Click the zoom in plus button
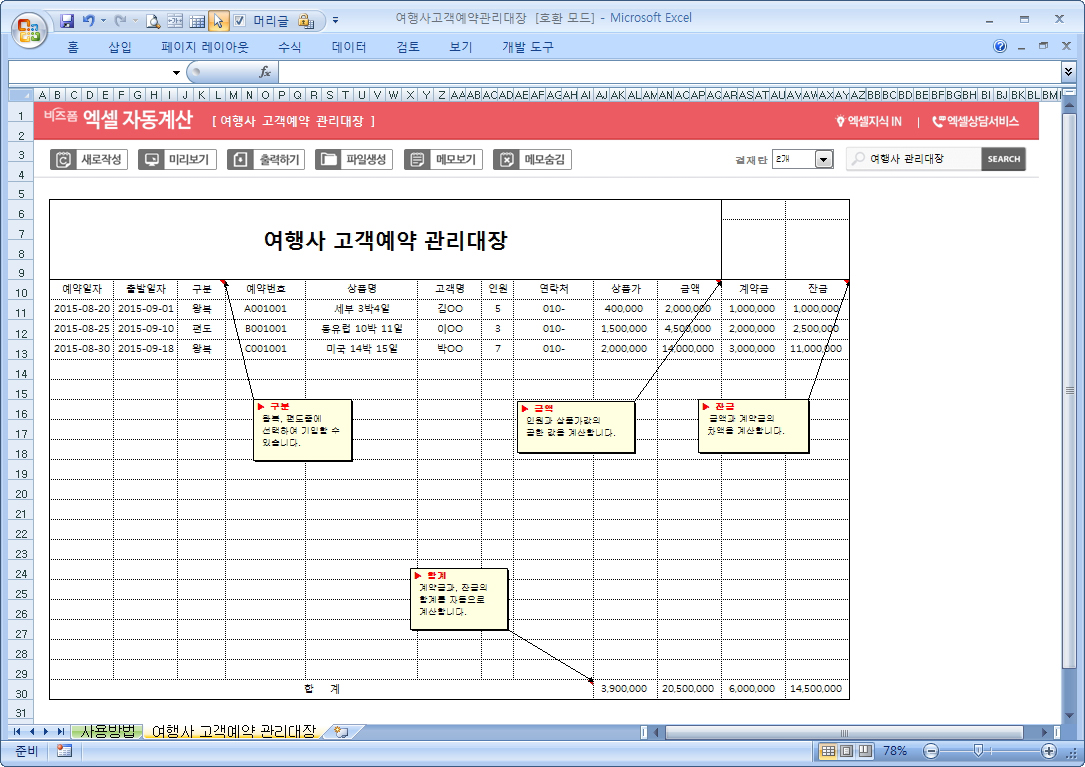Image resolution: width=1085 pixels, height=767 pixels. tap(1049, 751)
